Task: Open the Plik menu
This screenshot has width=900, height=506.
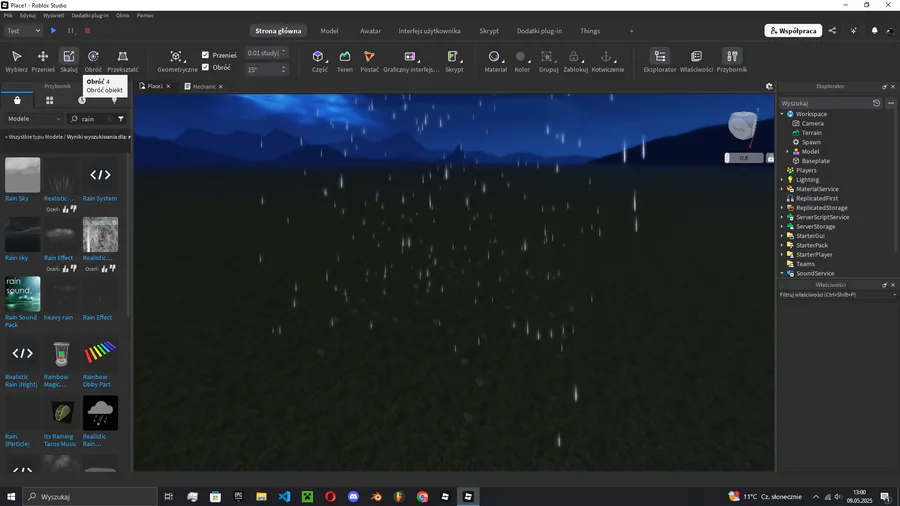Action: pyautogui.click(x=8, y=15)
